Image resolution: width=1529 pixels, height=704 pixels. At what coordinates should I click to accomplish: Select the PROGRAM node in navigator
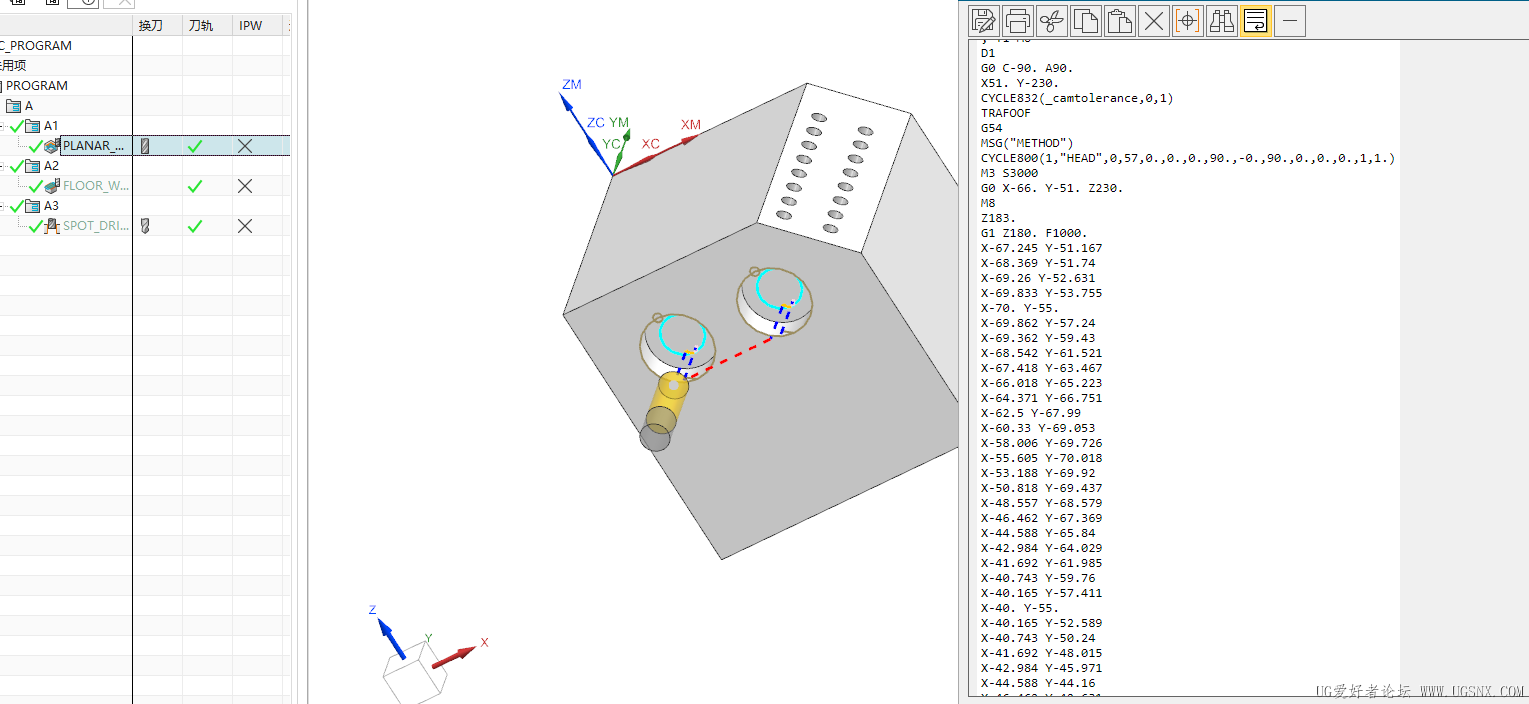(x=37, y=86)
